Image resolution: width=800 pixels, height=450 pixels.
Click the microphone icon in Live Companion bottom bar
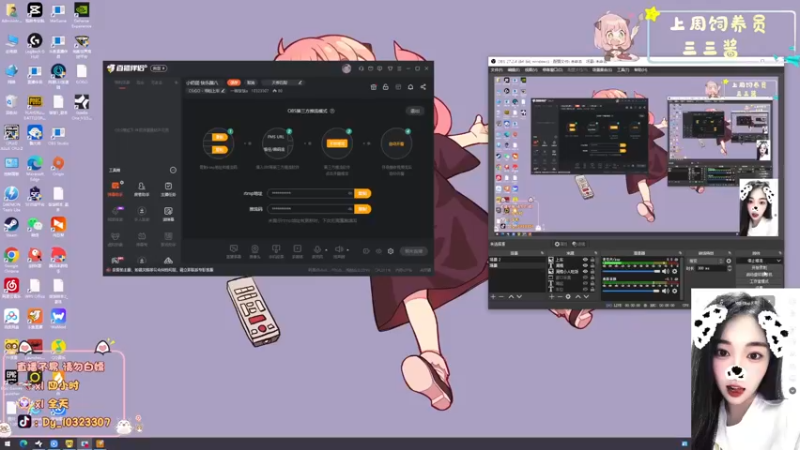pyautogui.click(x=317, y=249)
